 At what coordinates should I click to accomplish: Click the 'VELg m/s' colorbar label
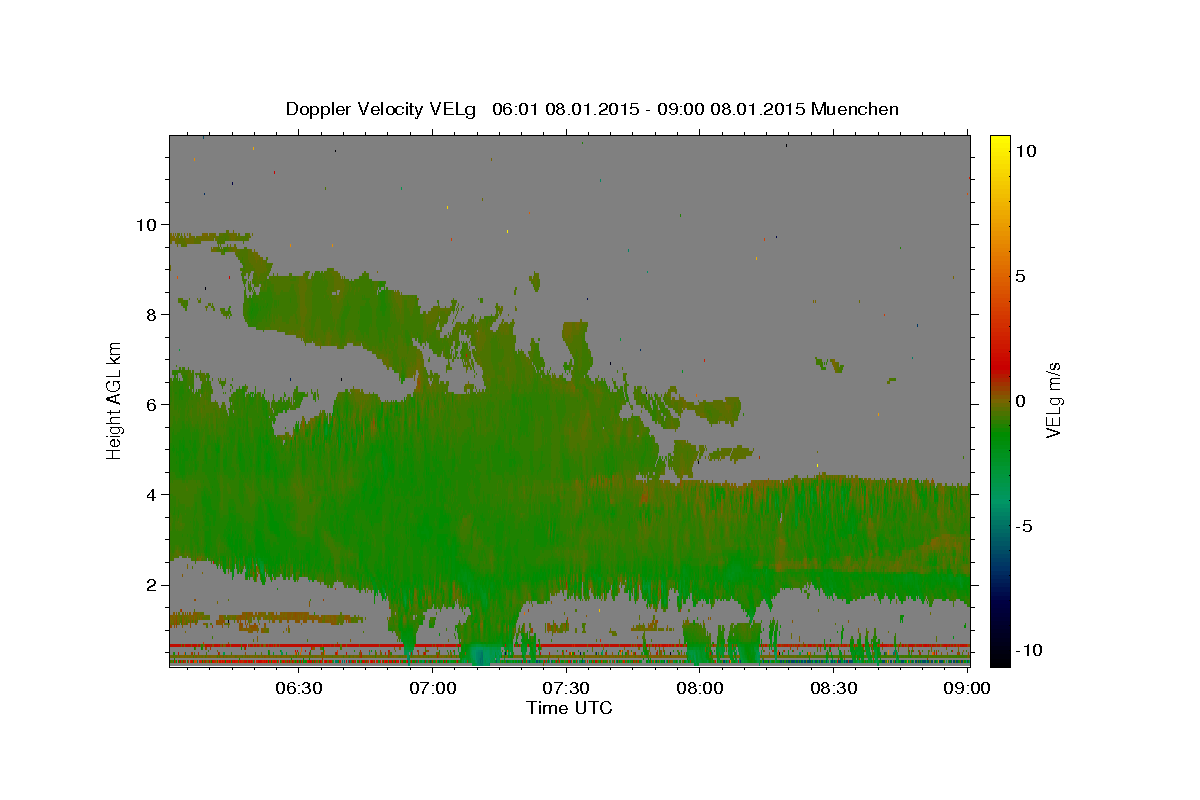click(1053, 398)
